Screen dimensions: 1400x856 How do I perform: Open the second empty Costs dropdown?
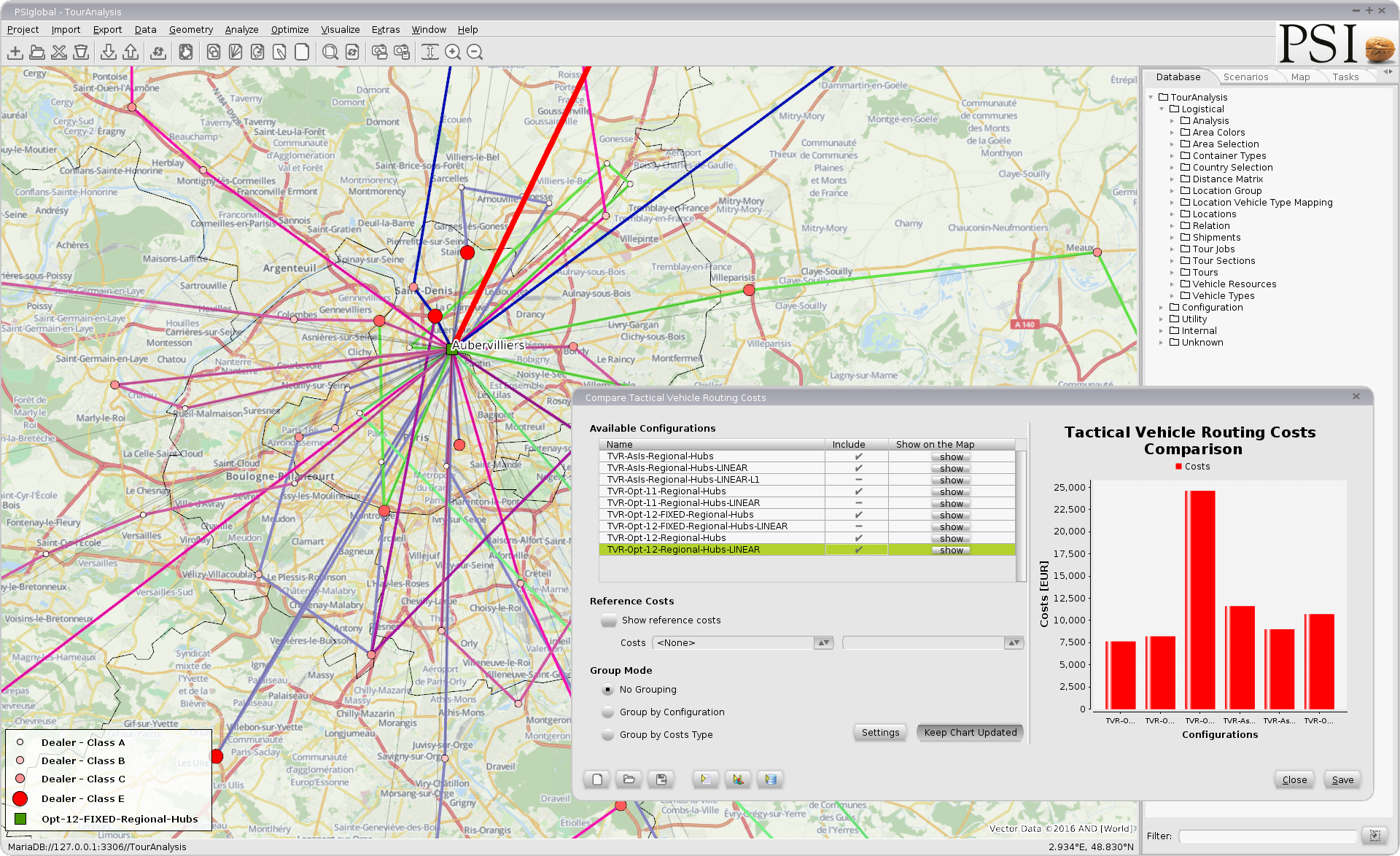933,643
